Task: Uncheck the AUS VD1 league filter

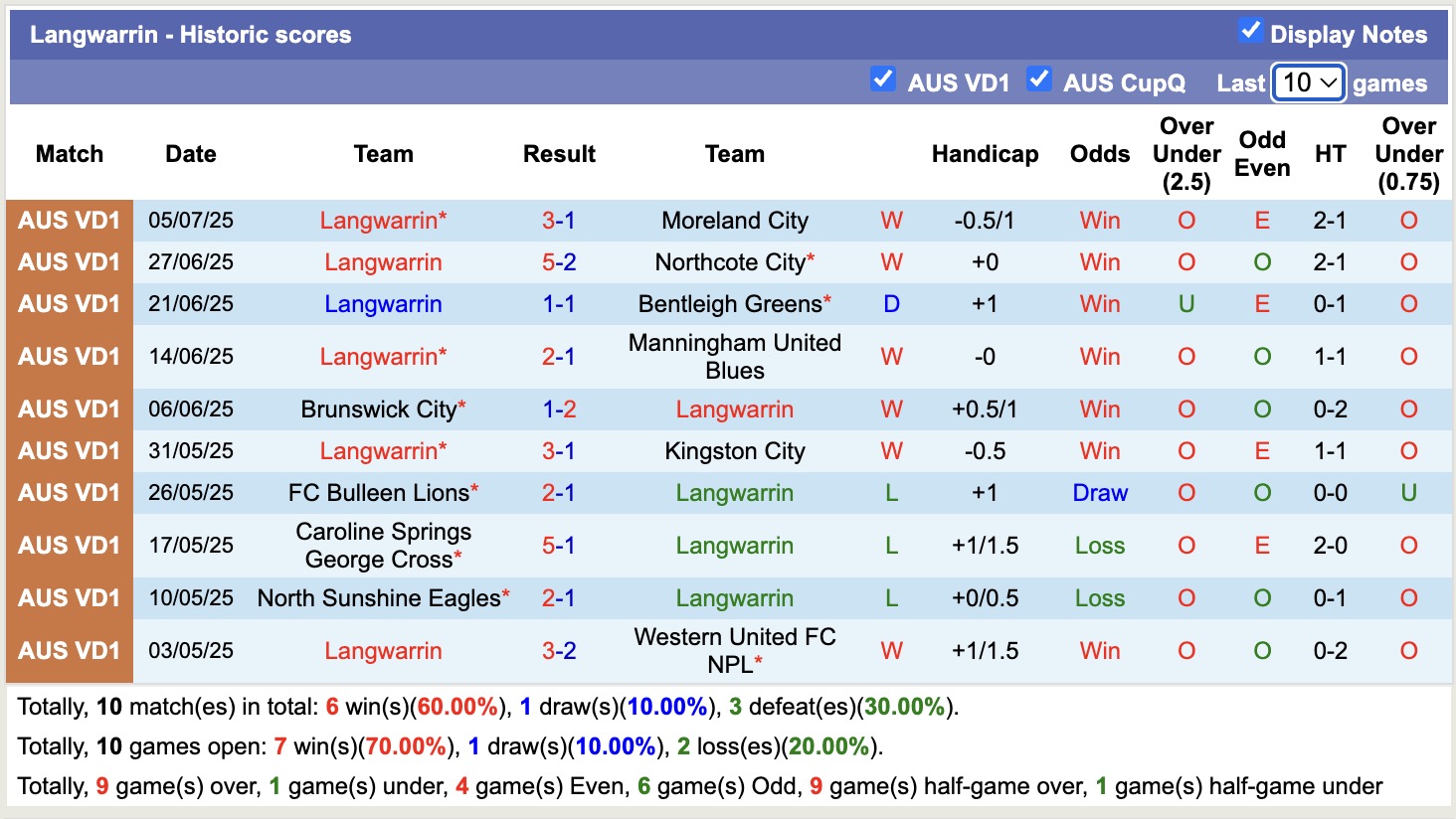Action: pos(883,79)
